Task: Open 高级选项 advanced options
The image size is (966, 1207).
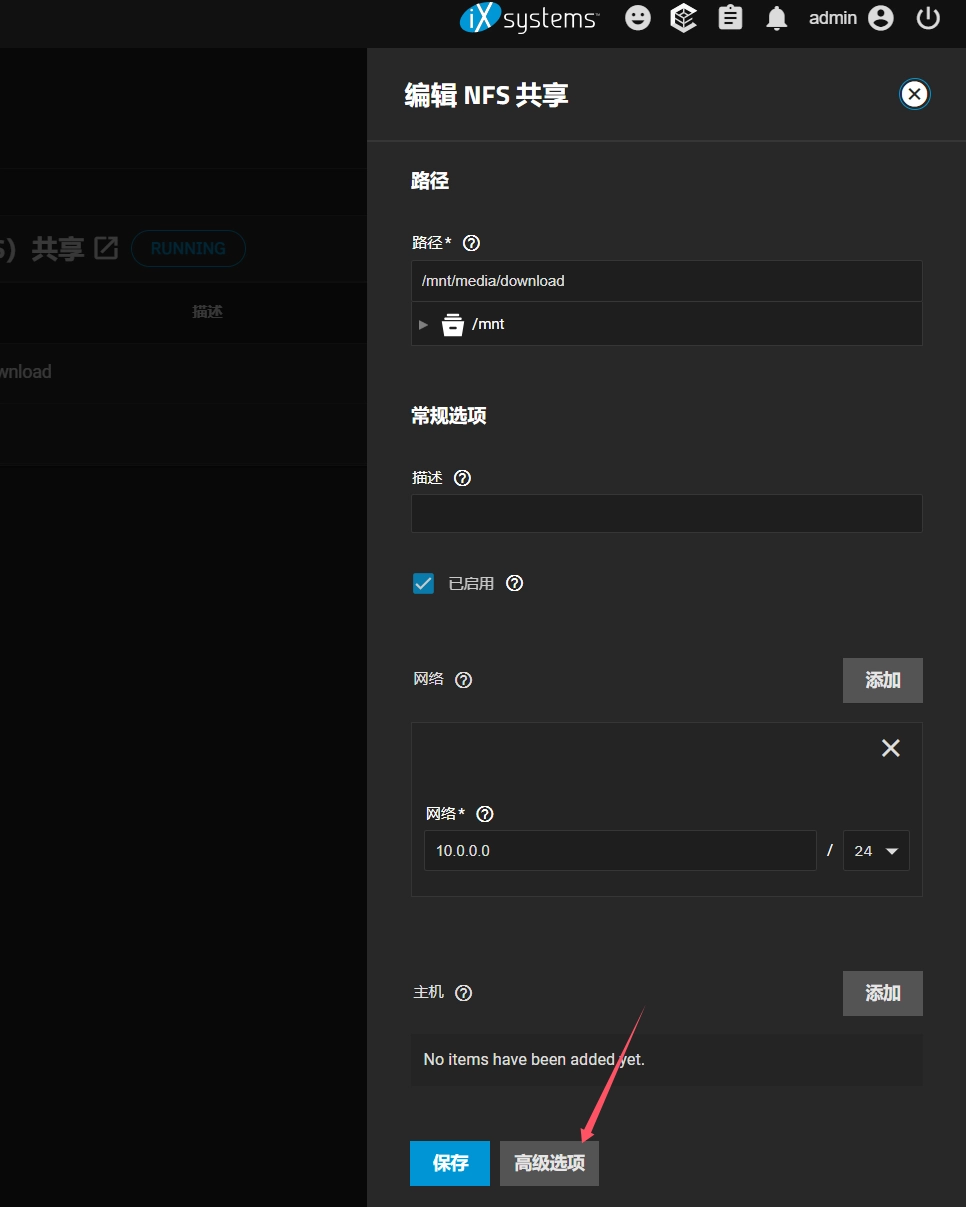Action: pyautogui.click(x=549, y=1163)
